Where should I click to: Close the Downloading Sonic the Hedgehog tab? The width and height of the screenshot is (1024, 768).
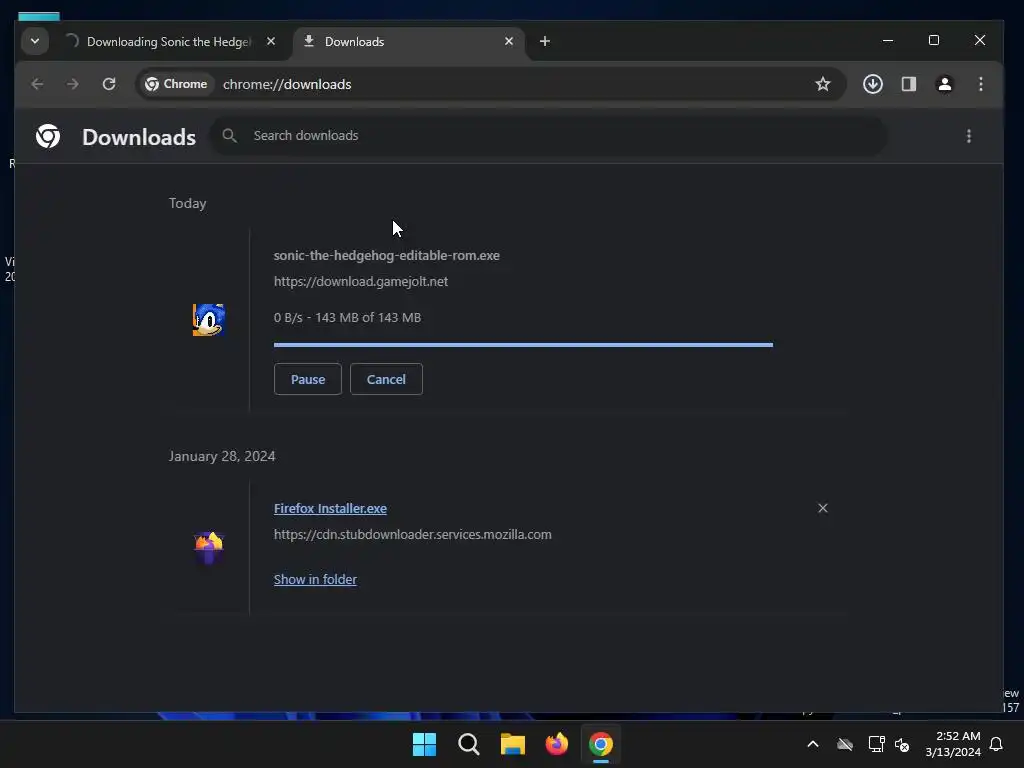[x=271, y=41]
